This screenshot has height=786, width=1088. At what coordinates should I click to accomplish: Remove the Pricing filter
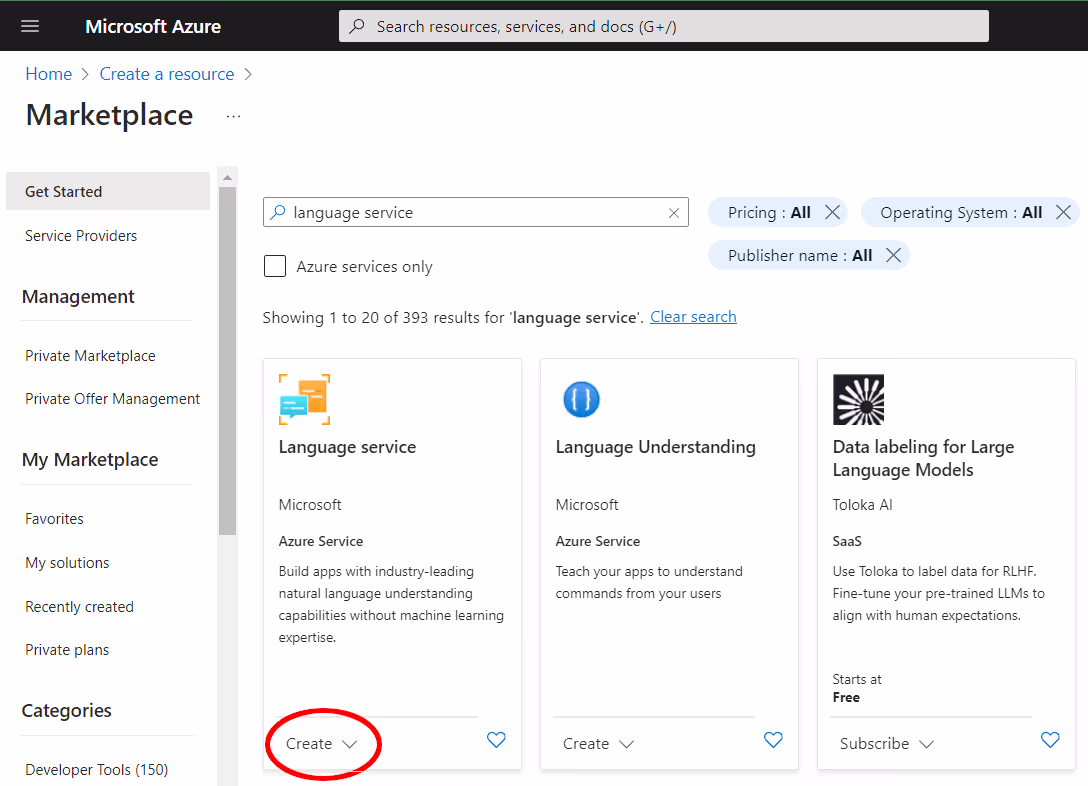[x=832, y=212]
